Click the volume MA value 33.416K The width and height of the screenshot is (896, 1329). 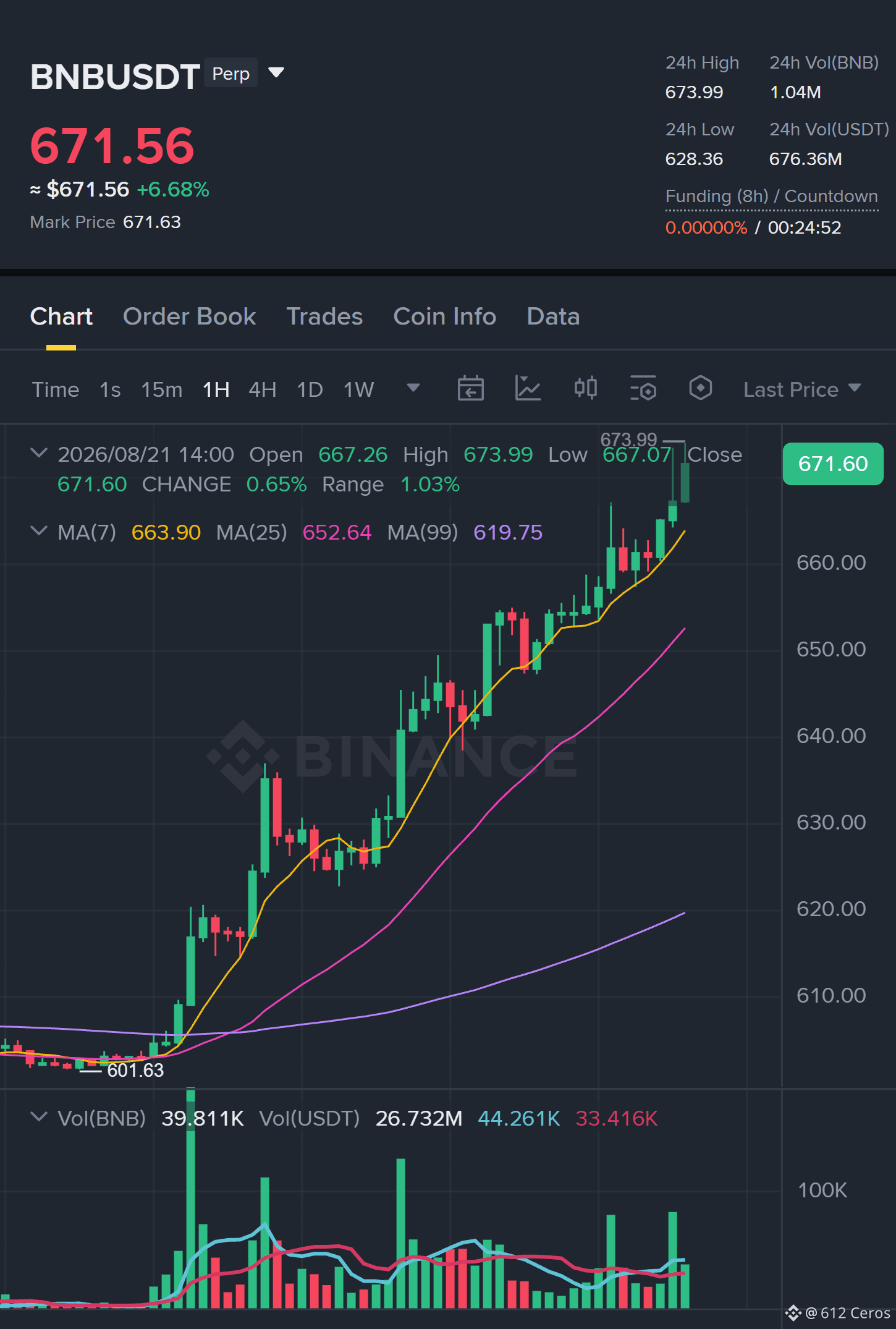click(616, 1118)
